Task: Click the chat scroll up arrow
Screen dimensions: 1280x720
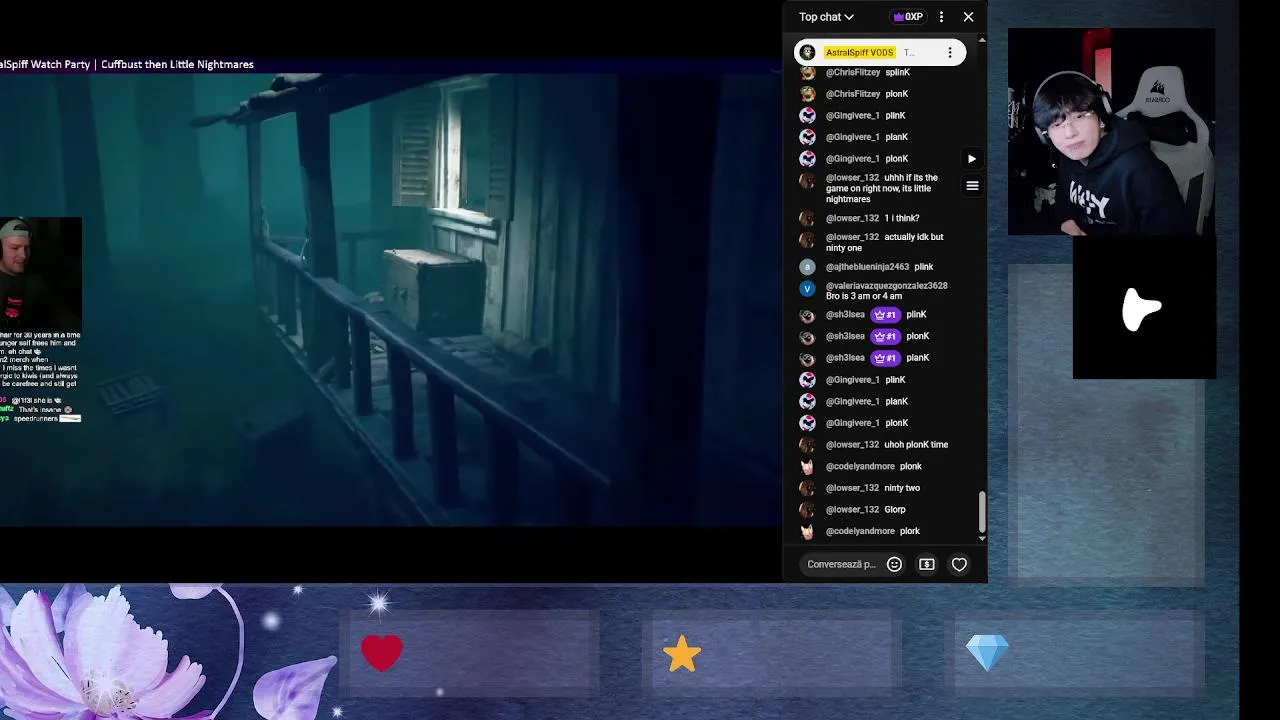Action: tap(982, 40)
